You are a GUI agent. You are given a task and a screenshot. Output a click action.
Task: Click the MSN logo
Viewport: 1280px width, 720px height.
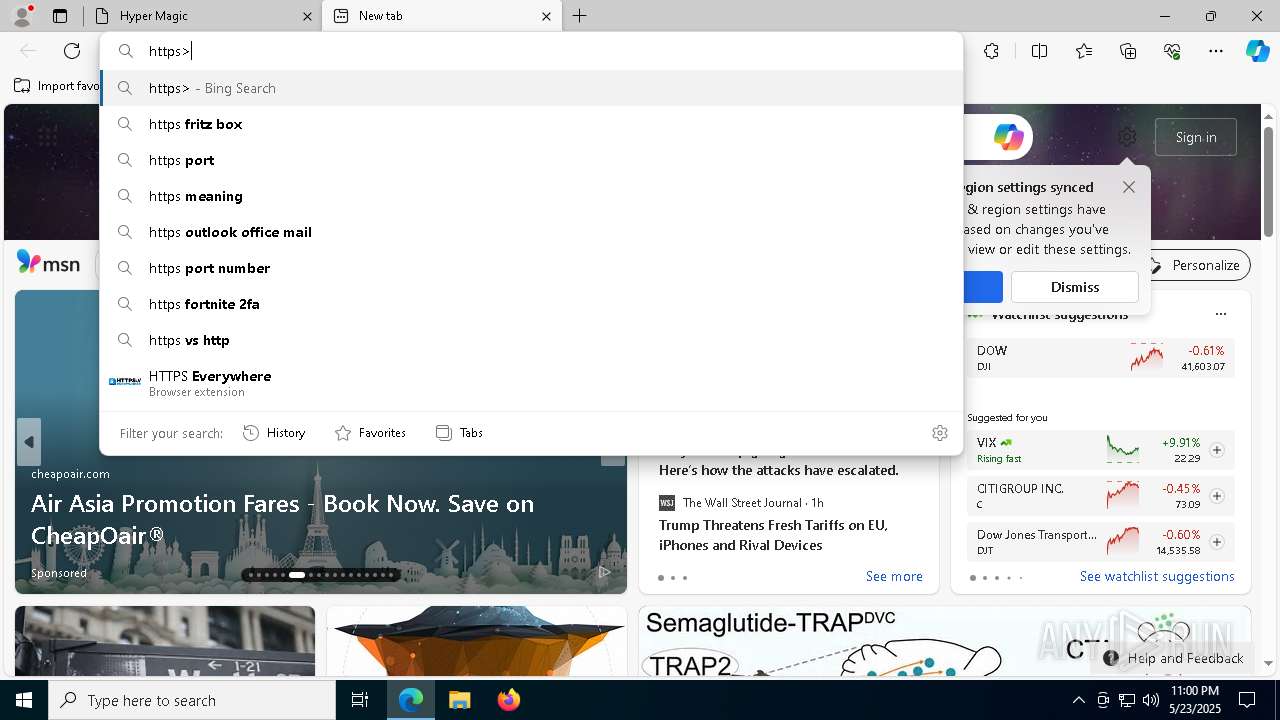coord(48,264)
